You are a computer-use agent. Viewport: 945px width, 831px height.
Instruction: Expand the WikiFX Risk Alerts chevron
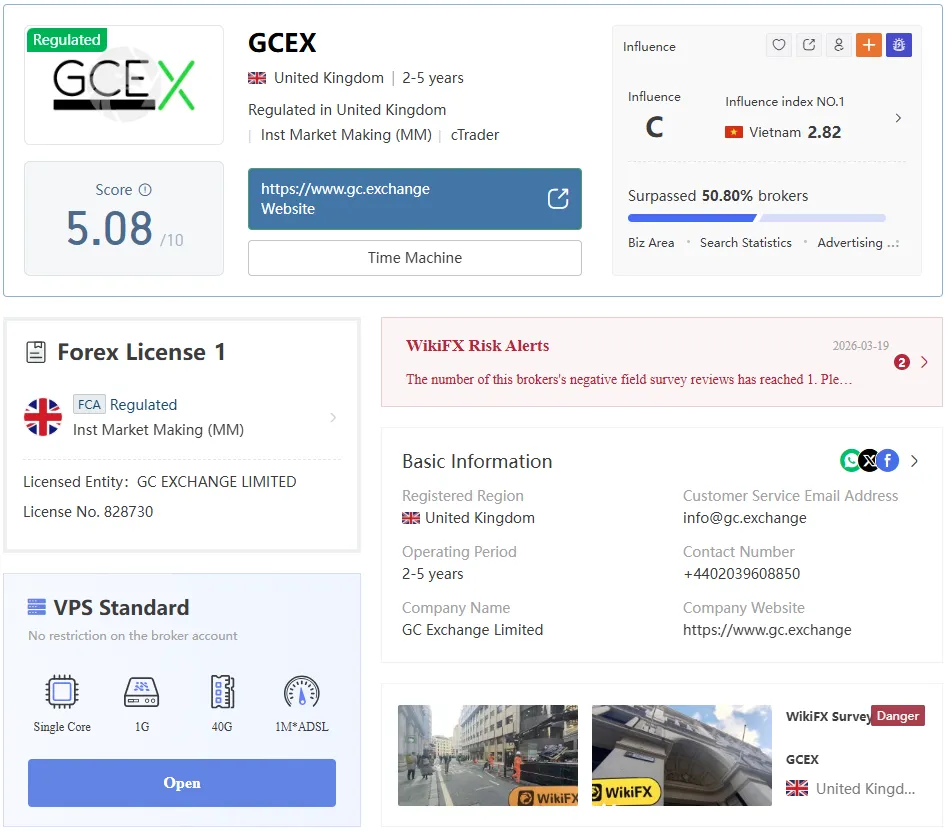[924, 362]
